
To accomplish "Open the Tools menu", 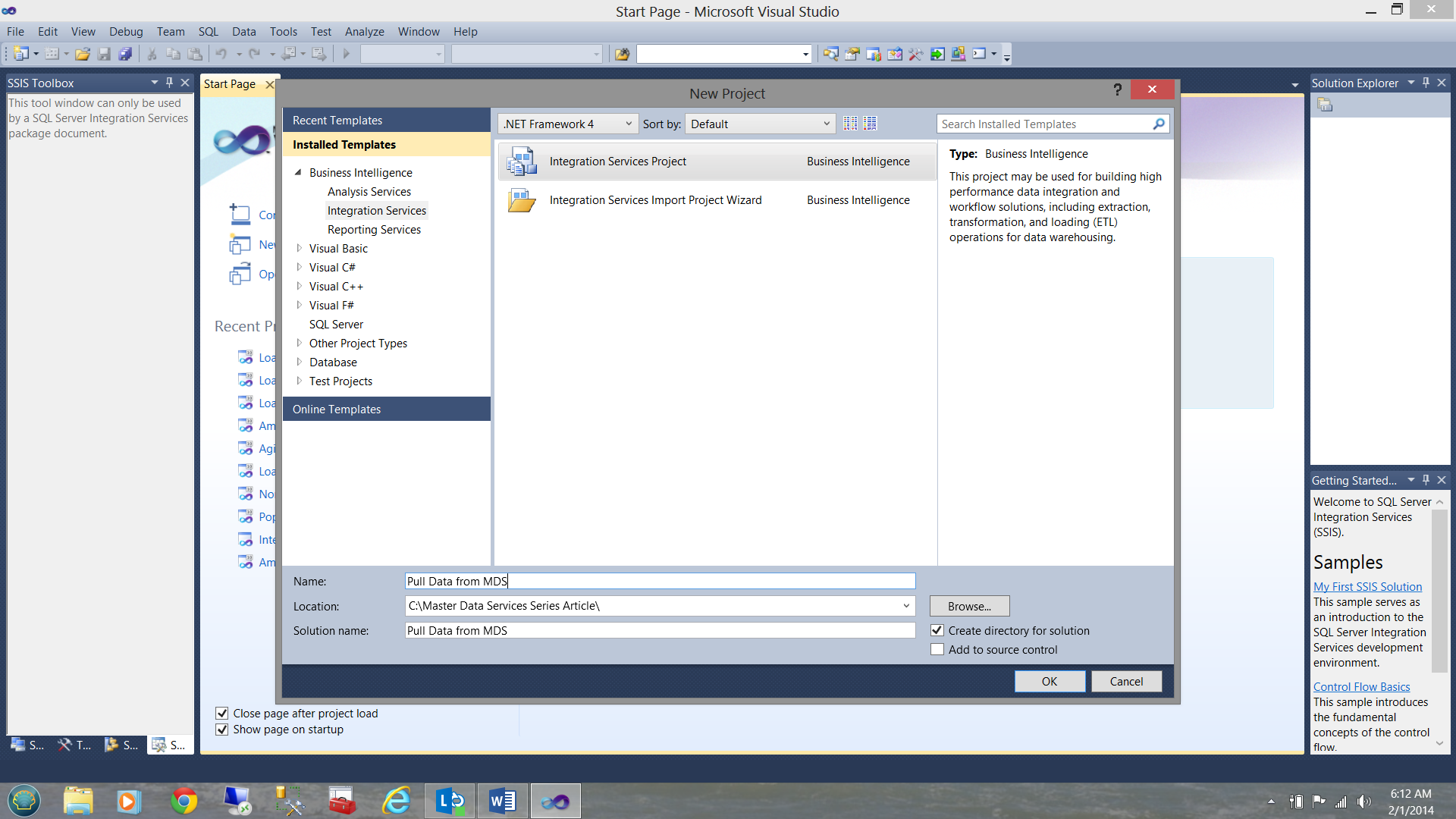I will click(283, 32).
